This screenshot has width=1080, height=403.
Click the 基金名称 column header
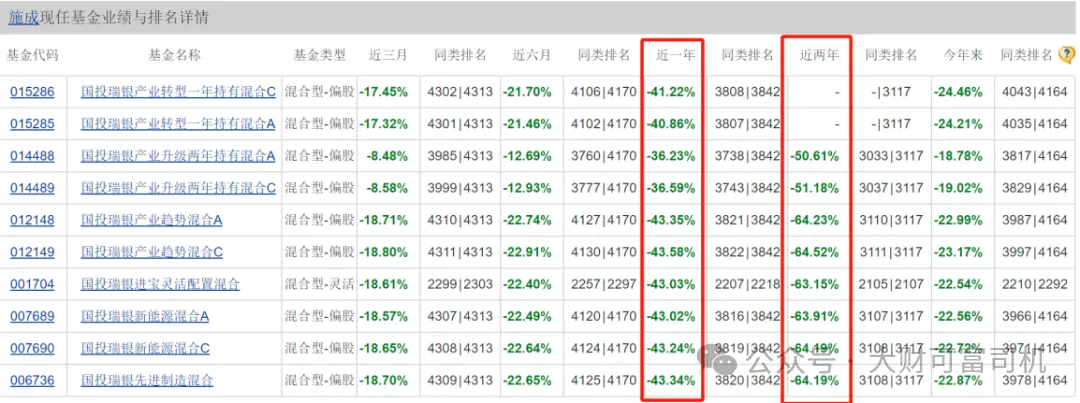click(175, 56)
